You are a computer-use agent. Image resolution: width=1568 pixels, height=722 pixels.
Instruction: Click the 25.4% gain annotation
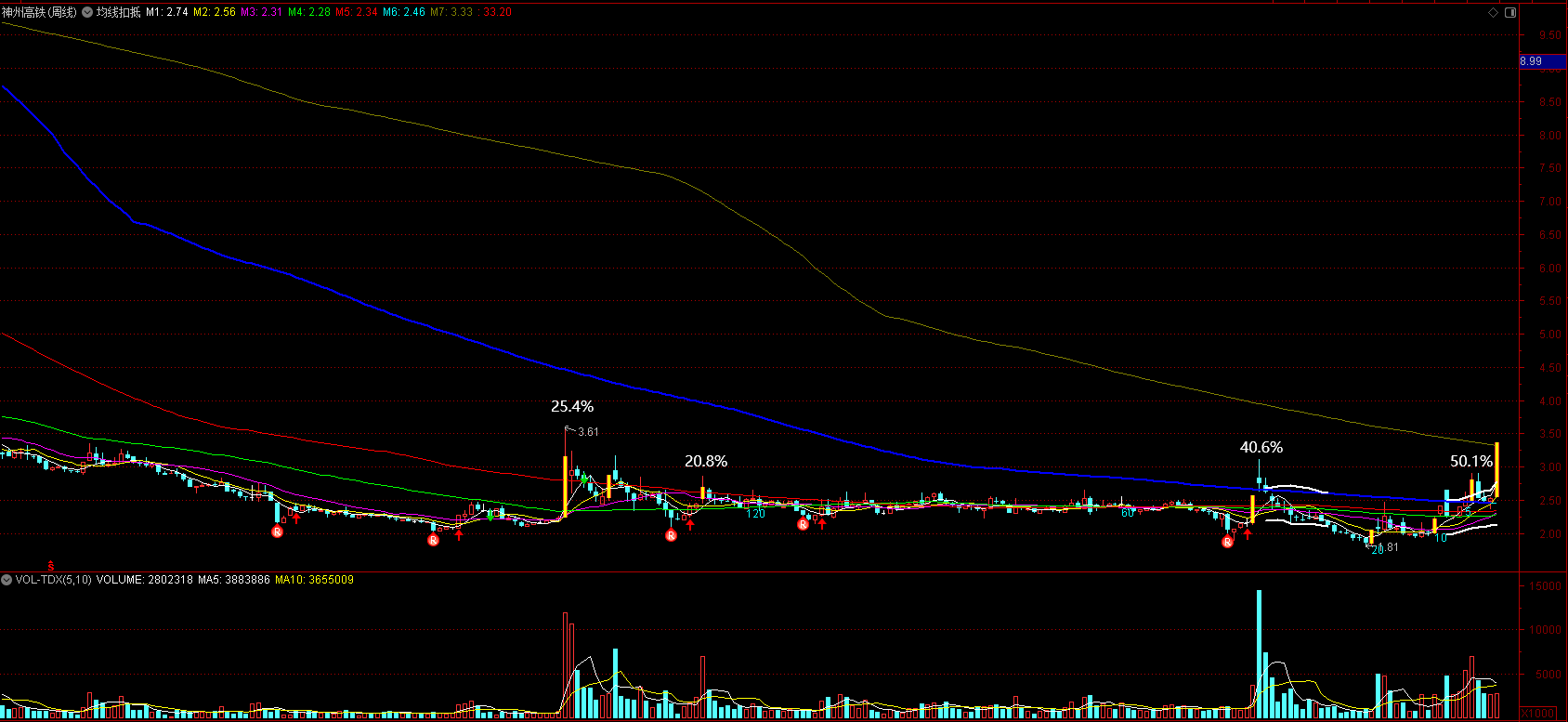tap(572, 407)
